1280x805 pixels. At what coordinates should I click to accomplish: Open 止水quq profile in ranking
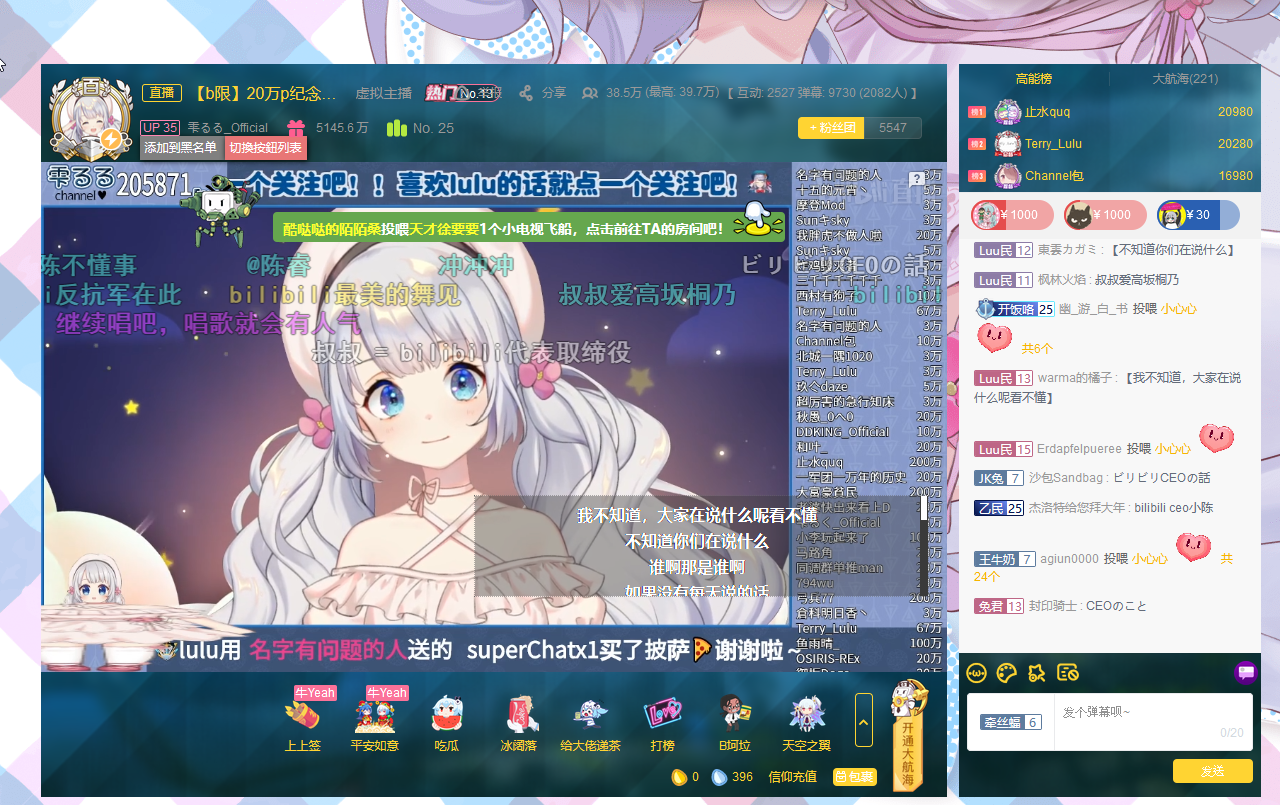[1047, 112]
